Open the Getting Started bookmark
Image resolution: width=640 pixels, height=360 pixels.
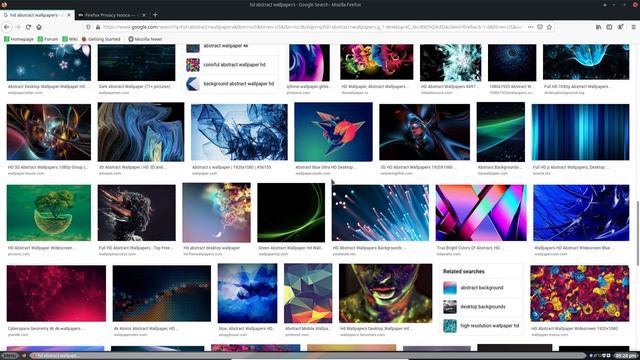[101, 39]
